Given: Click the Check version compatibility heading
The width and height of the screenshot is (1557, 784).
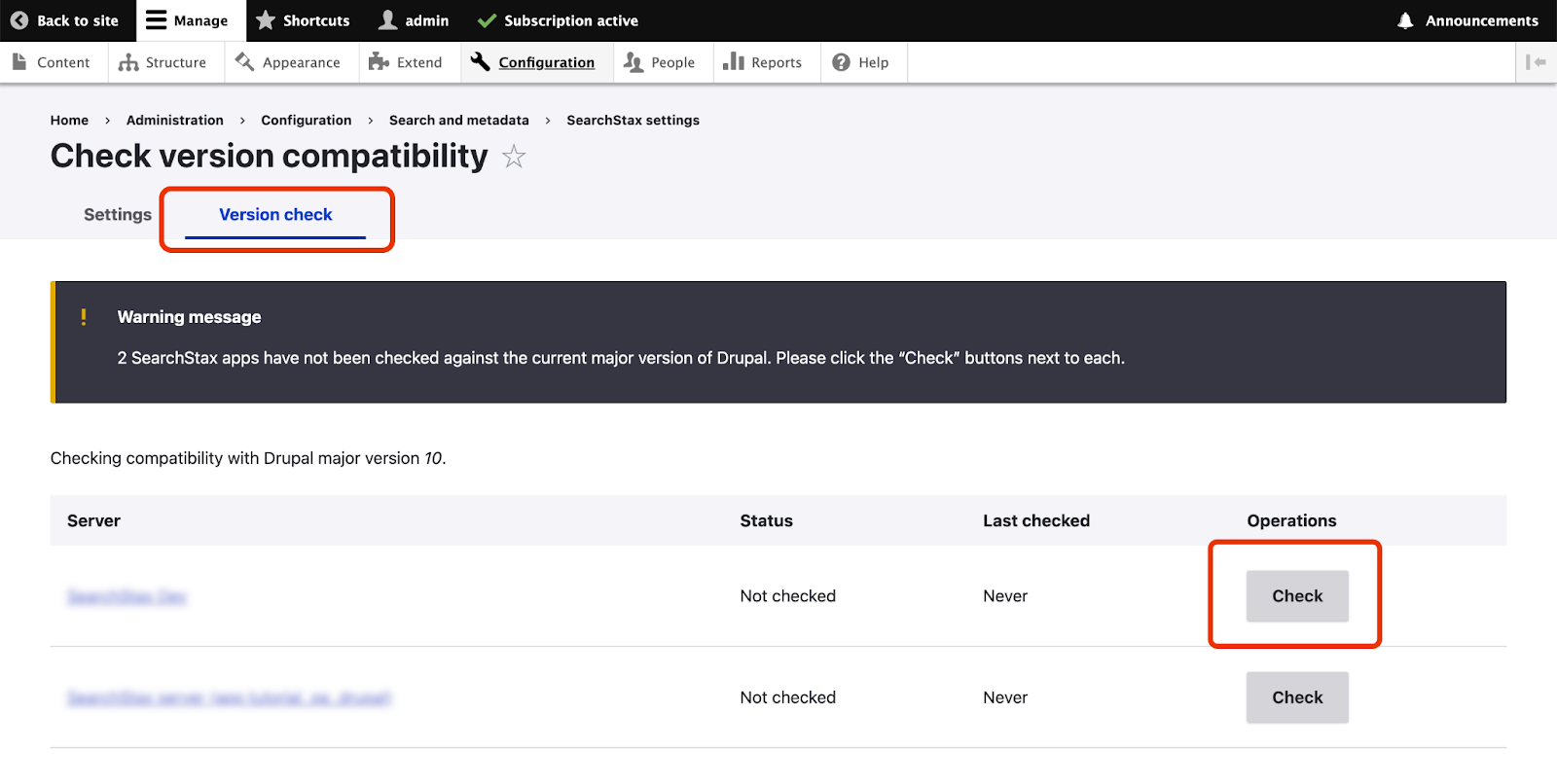Looking at the screenshot, I should 270,156.
